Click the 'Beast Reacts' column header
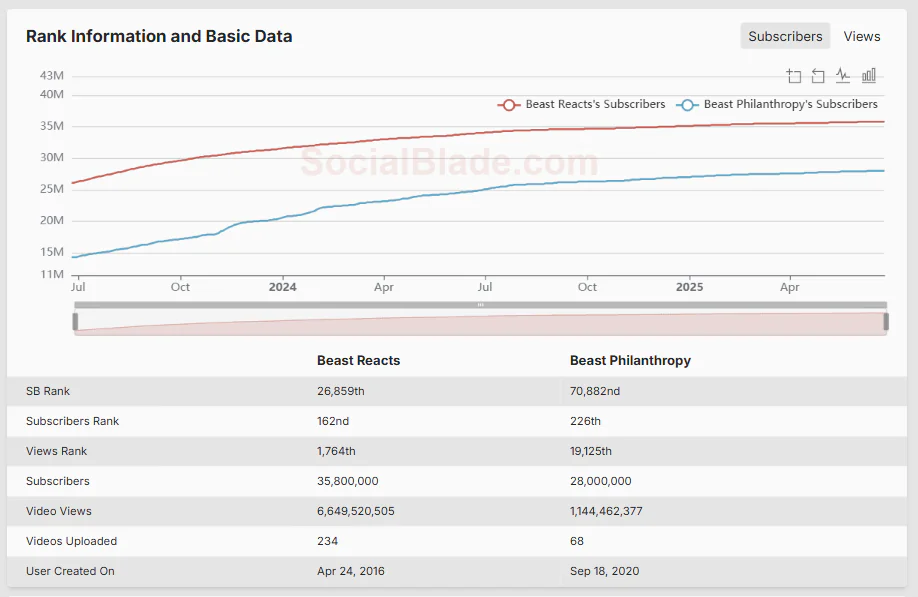 [x=358, y=361]
